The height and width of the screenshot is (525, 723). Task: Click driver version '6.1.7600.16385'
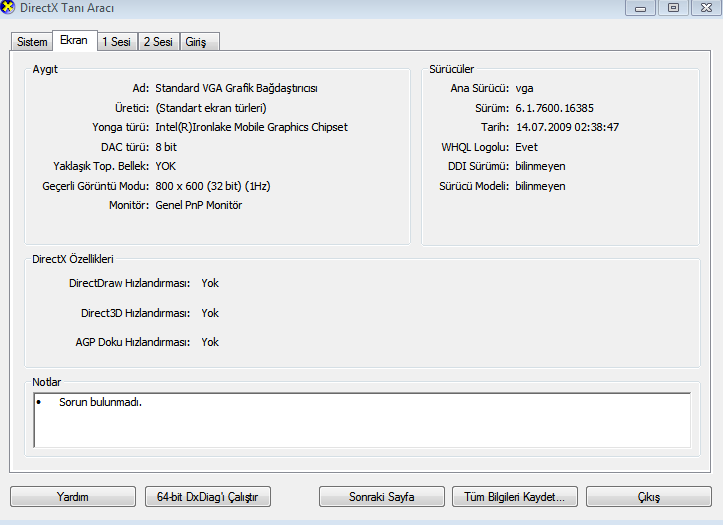click(554, 108)
